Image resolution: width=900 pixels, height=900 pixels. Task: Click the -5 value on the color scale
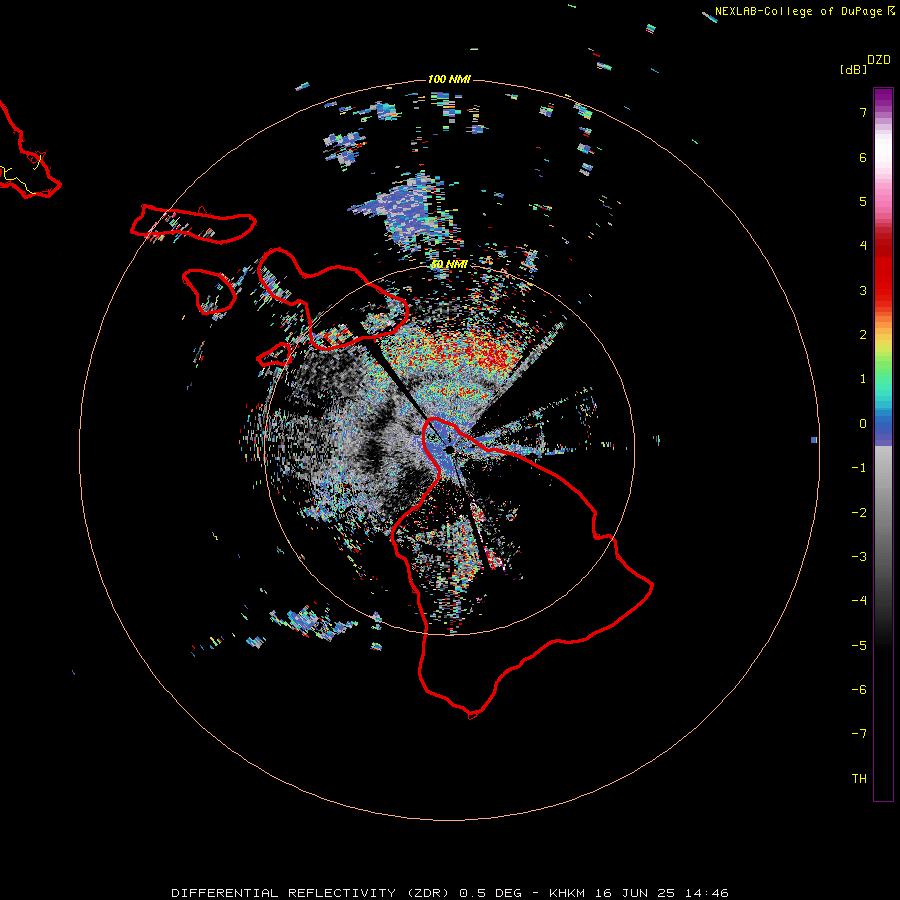859,646
